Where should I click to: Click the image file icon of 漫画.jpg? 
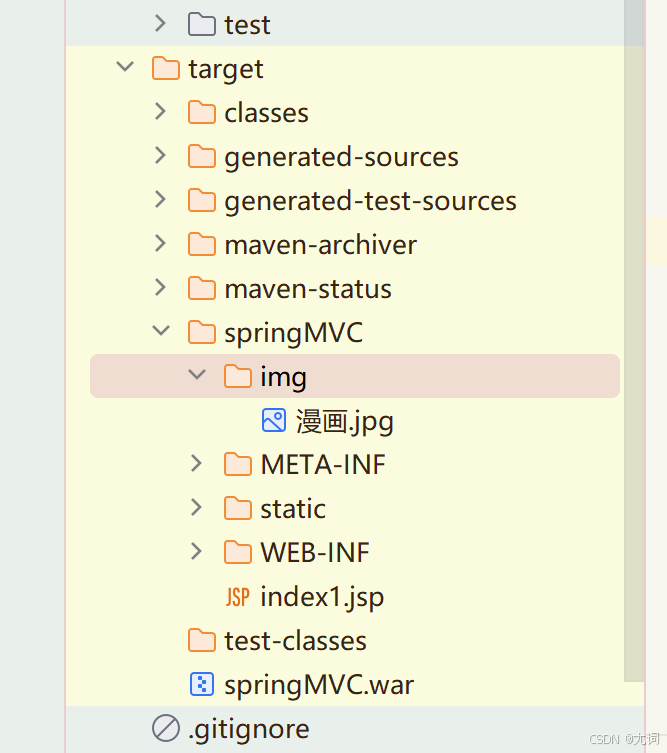274,420
